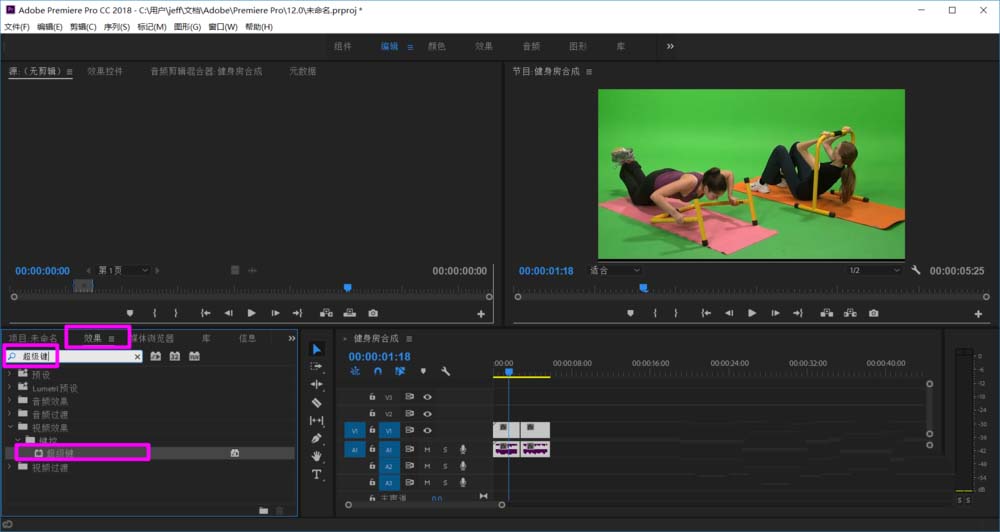The height and width of the screenshot is (532, 1000).
Task: Select the 超级键 effect in the list
Action: tap(60, 453)
